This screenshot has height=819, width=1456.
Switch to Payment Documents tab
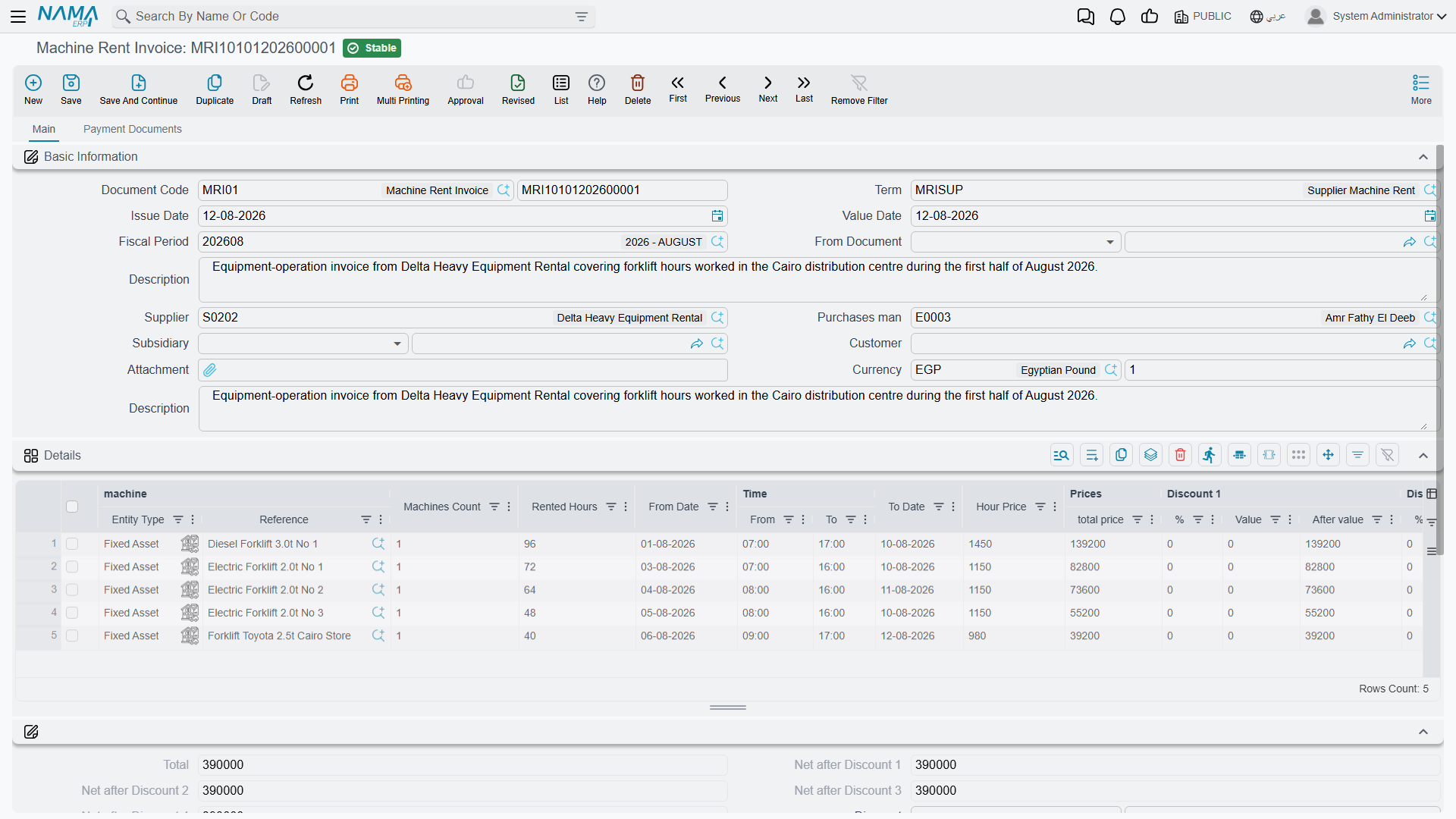[133, 129]
